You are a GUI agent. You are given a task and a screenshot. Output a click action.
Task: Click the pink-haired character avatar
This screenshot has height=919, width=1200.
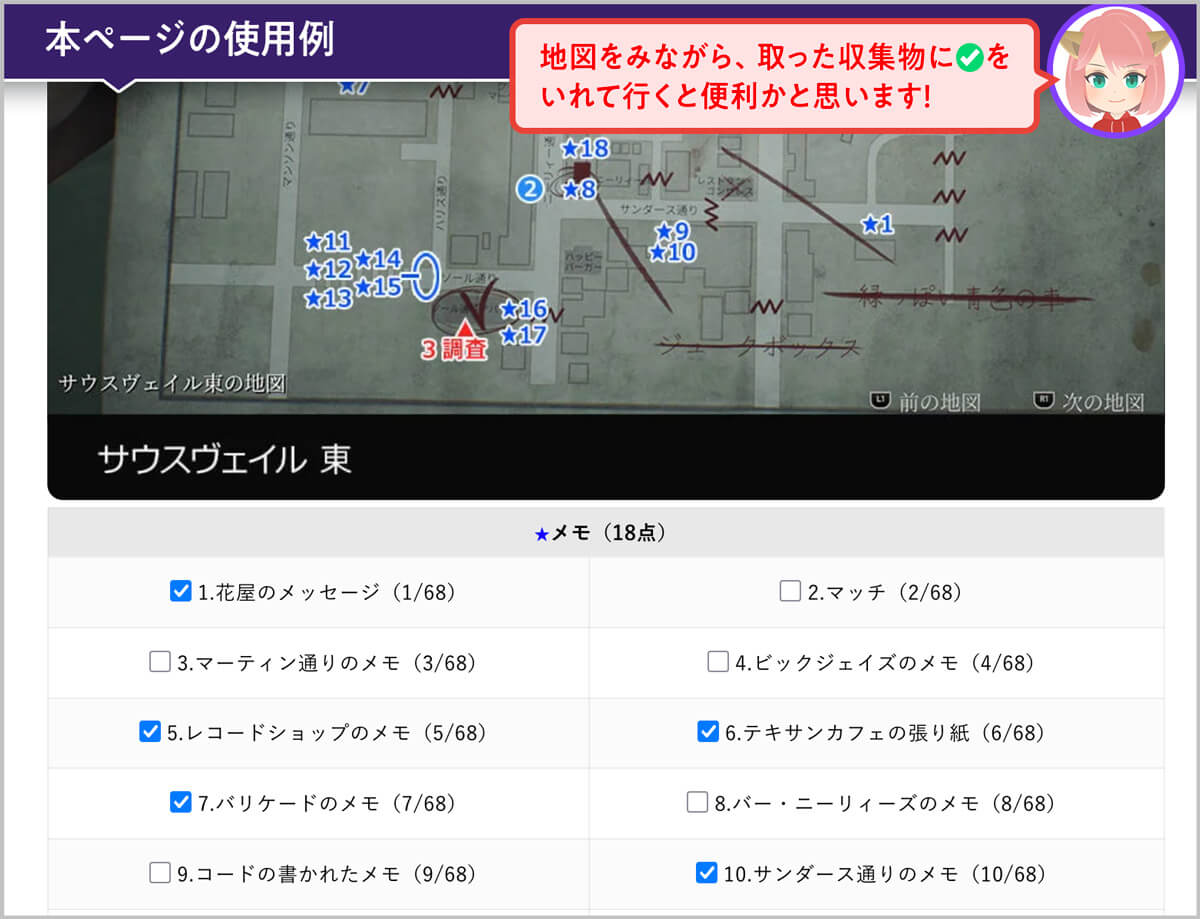coord(1116,71)
